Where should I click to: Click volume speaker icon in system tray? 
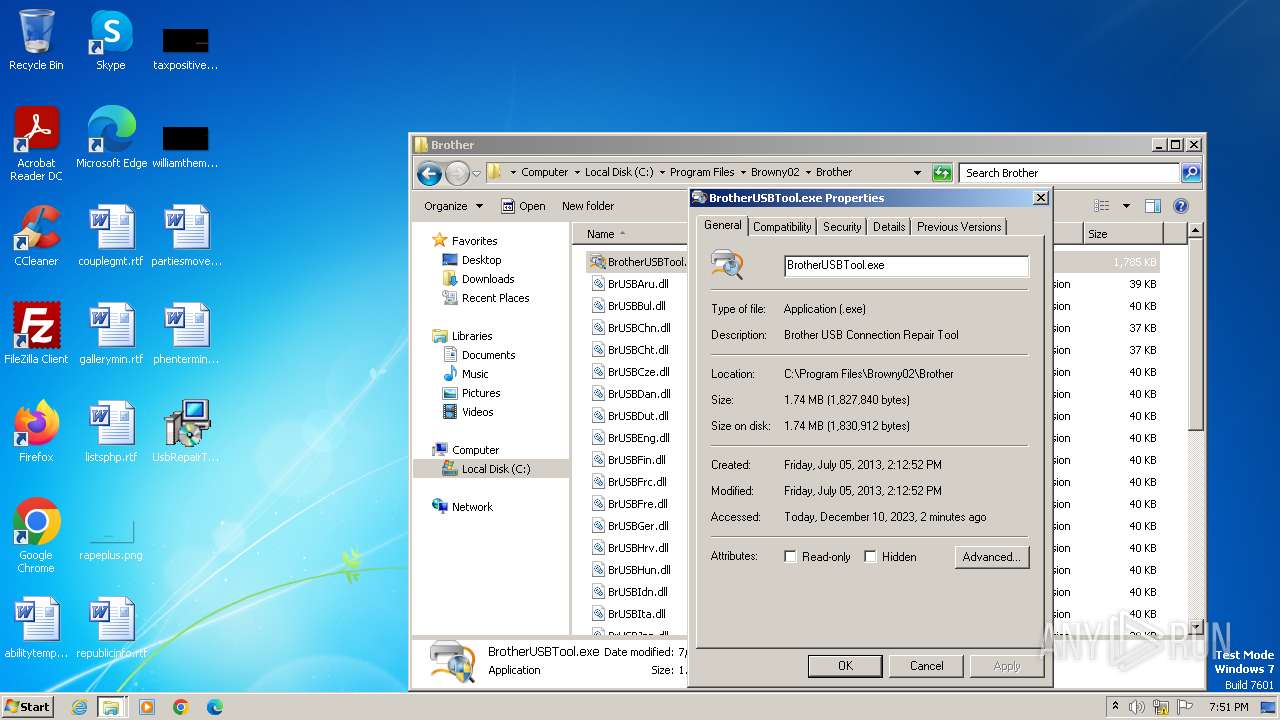click(1138, 707)
